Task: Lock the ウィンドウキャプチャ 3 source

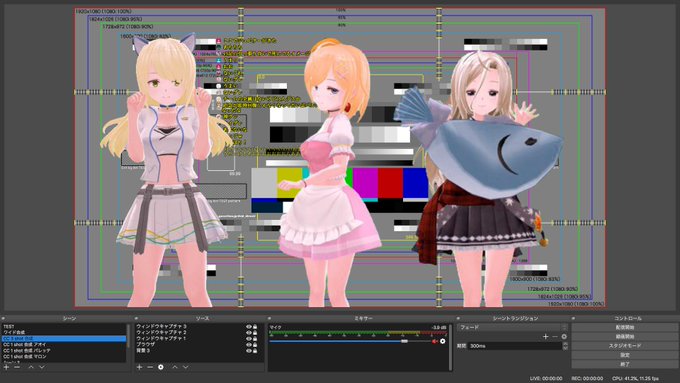Action: pyautogui.click(x=255, y=327)
